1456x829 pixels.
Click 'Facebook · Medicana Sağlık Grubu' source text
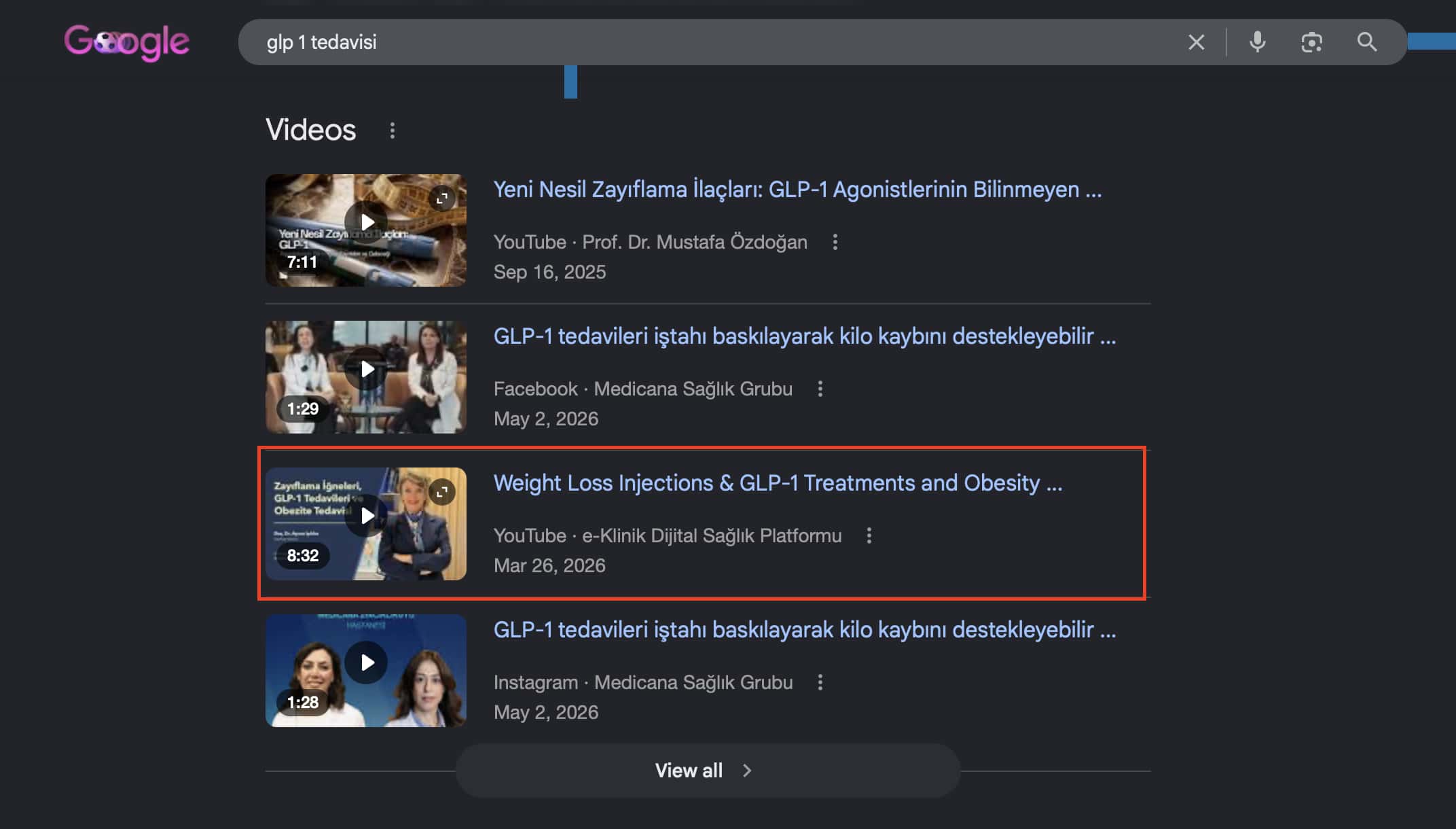click(643, 389)
